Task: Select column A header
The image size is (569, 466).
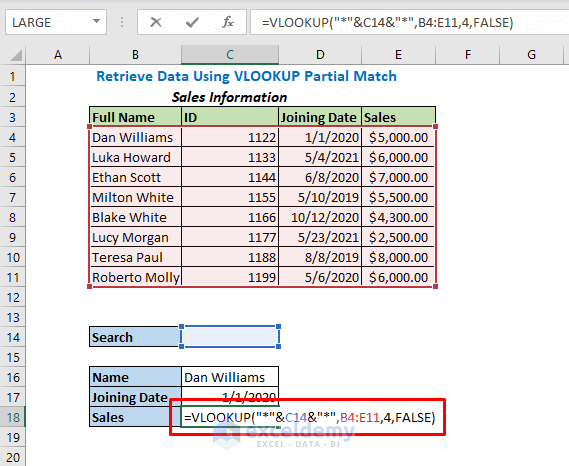Action: click(58, 55)
